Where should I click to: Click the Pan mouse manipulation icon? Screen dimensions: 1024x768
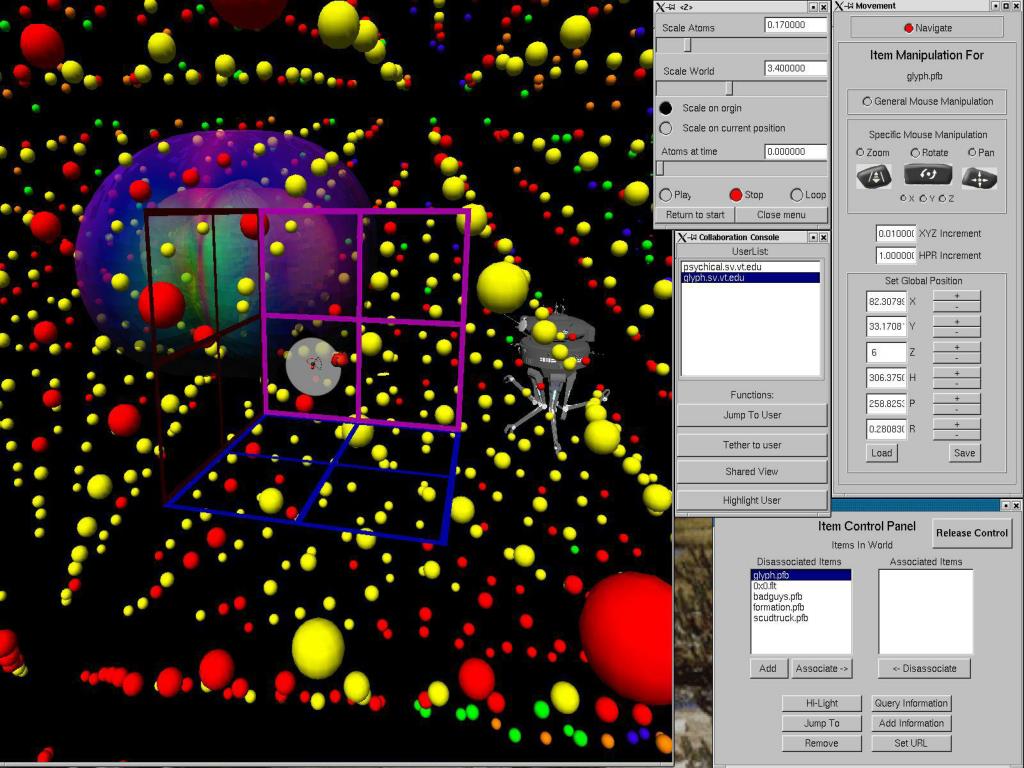pyautogui.click(x=979, y=178)
